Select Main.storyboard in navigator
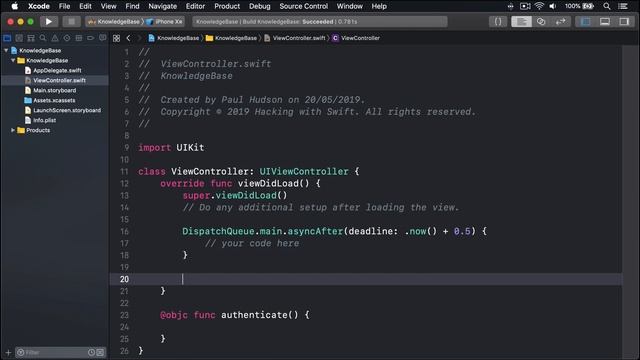Image resolution: width=640 pixels, height=360 pixels. tap(55, 90)
